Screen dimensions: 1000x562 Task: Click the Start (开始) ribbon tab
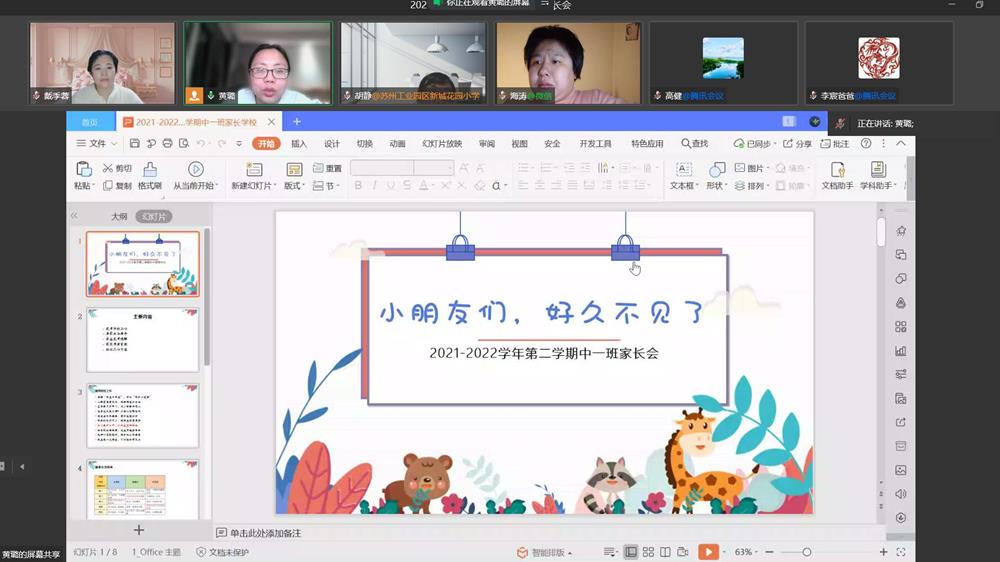pos(266,144)
